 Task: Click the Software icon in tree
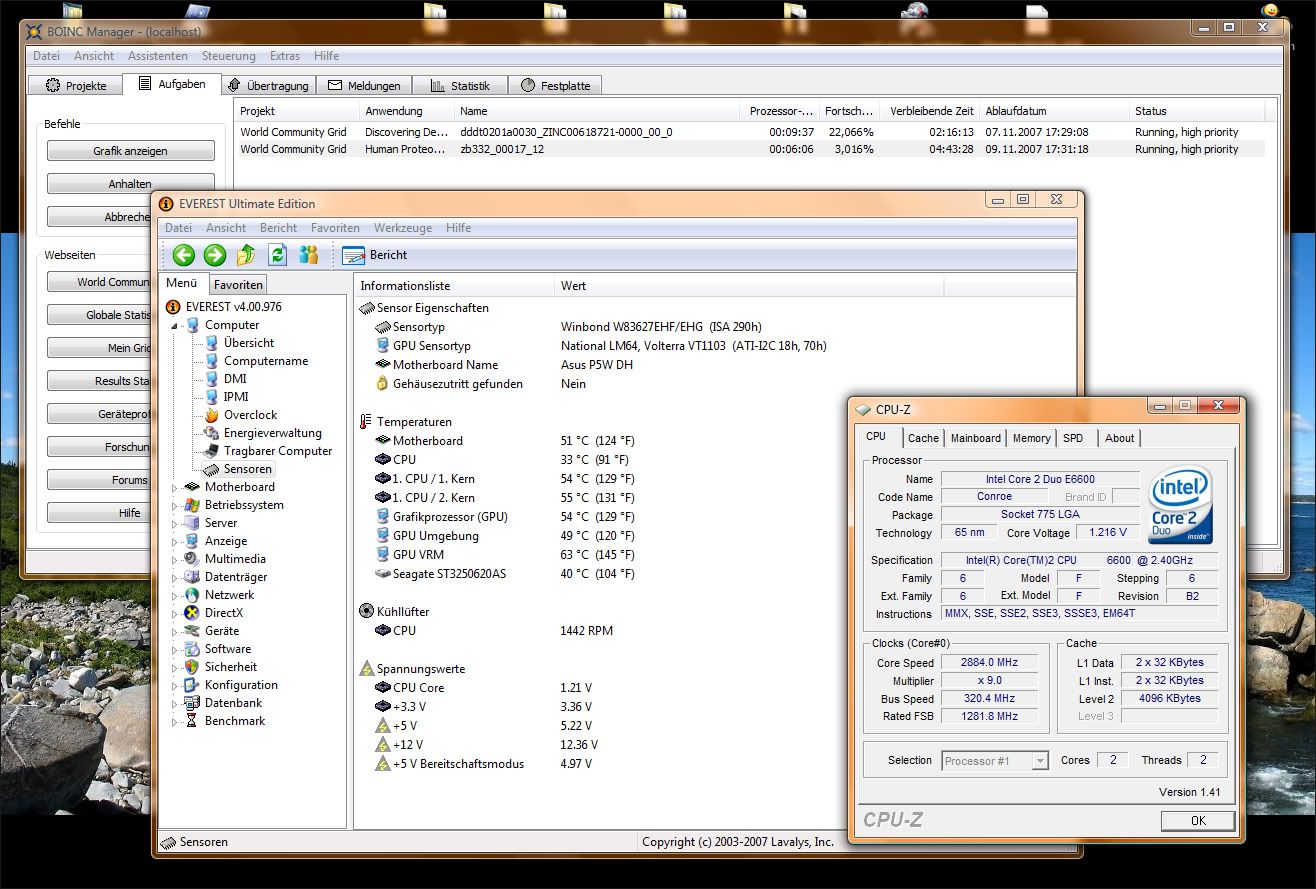[x=193, y=649]
